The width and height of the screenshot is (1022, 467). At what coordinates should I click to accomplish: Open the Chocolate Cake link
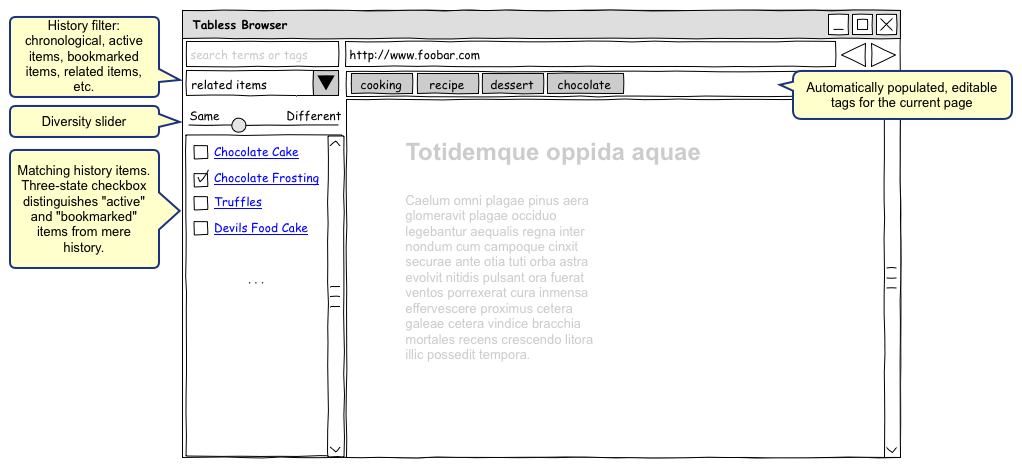tap(256, 152)
